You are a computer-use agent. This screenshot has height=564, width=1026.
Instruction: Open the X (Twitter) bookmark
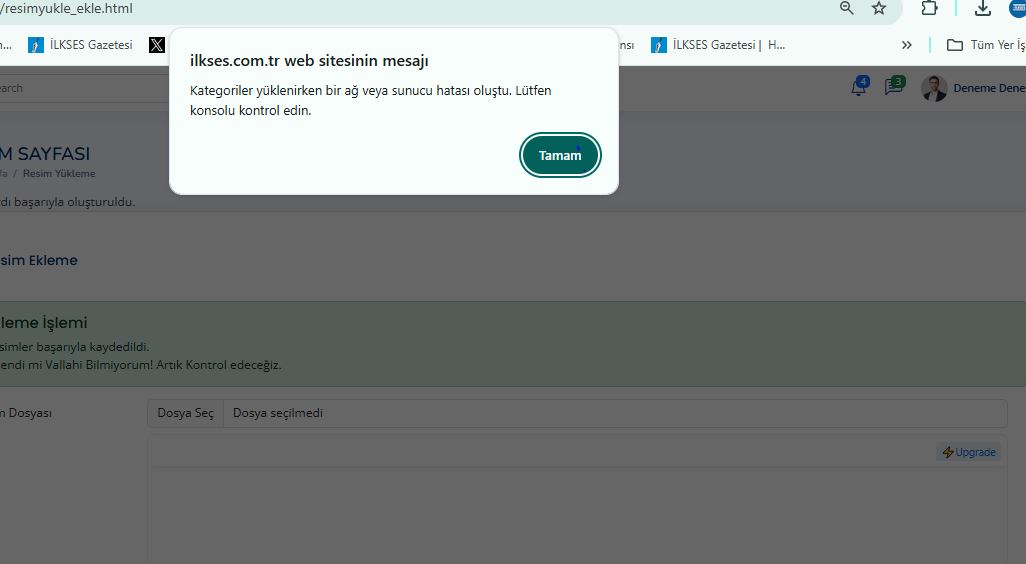[157, 45]
